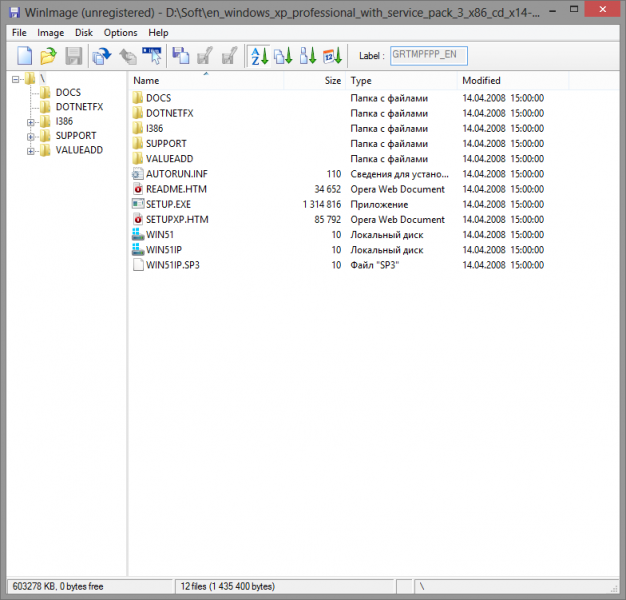The height and width of the screenshot is (600, 626).
Task: Select DOCS in the folder tree
Action: tap(68, 93)
